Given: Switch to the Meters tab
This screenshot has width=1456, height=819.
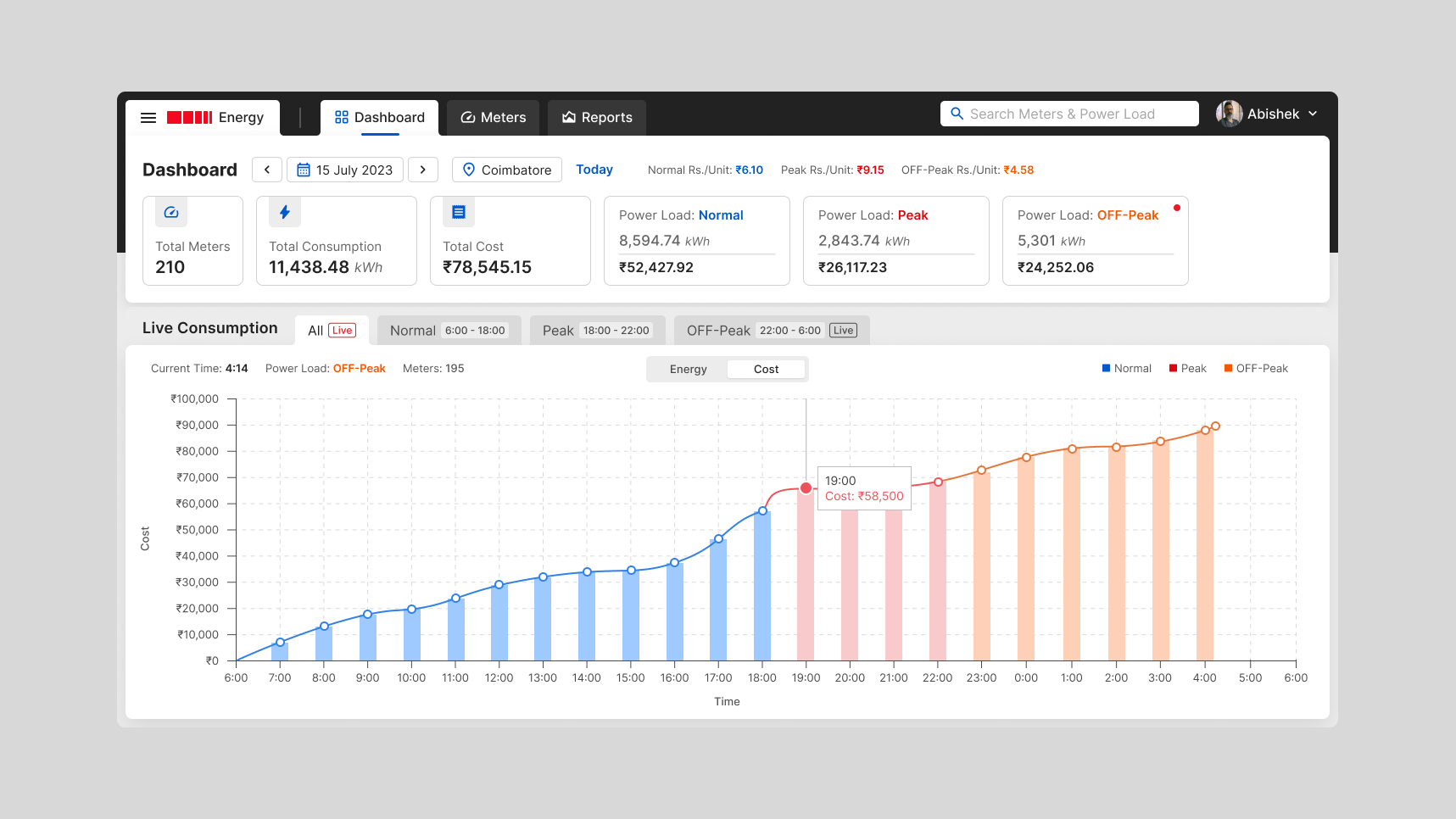Looking at the screenshot, I should [x=493, y=117].
